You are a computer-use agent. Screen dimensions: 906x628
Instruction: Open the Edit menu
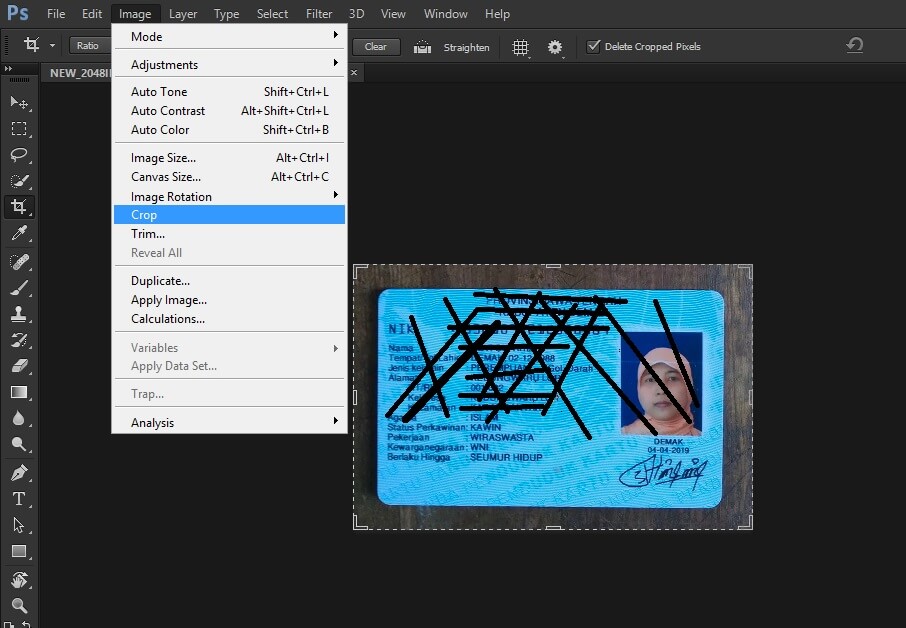pyautogui.click(x=92, y=13)
